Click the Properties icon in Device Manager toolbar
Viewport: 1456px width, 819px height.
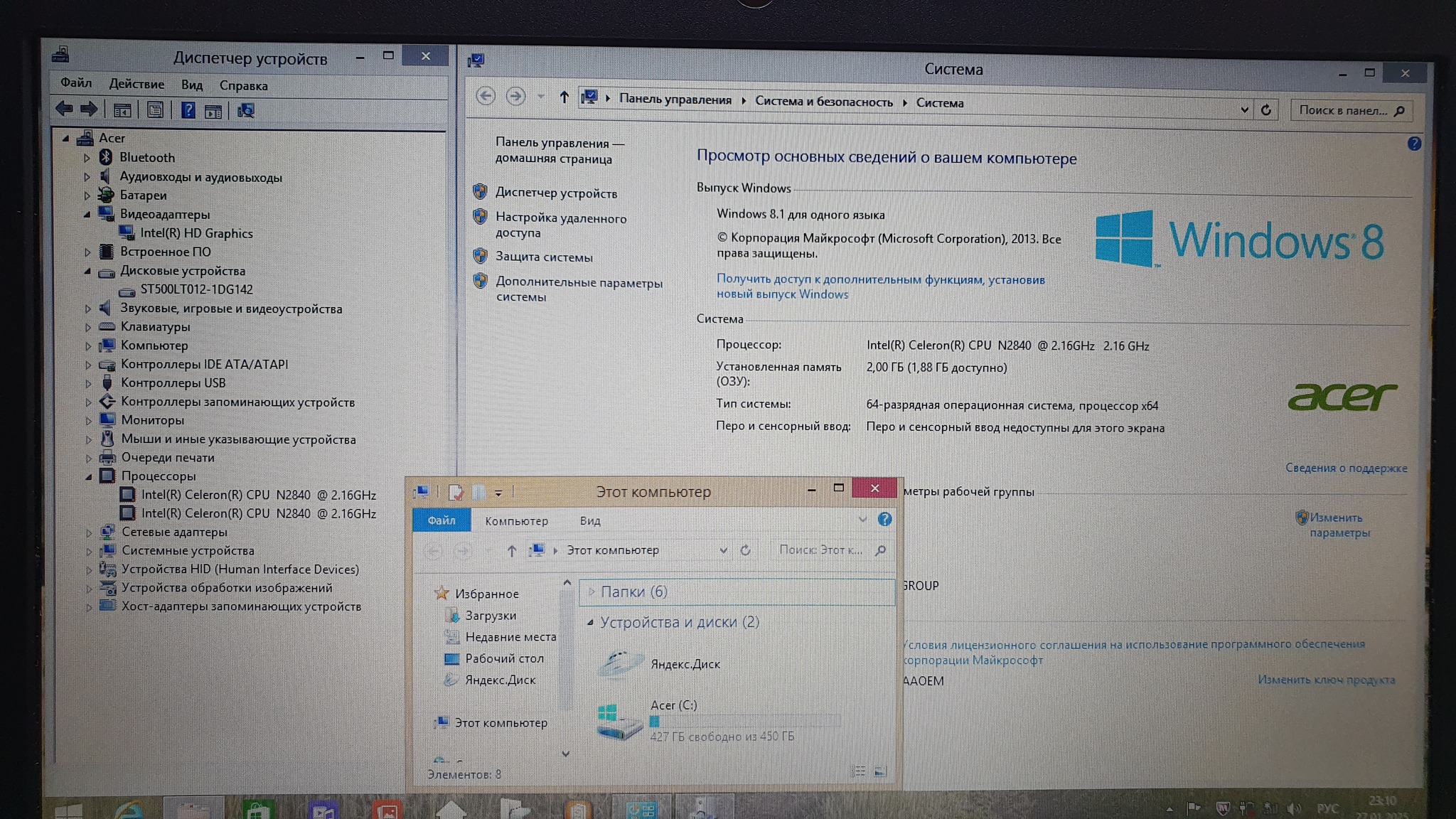pos(155,110)
